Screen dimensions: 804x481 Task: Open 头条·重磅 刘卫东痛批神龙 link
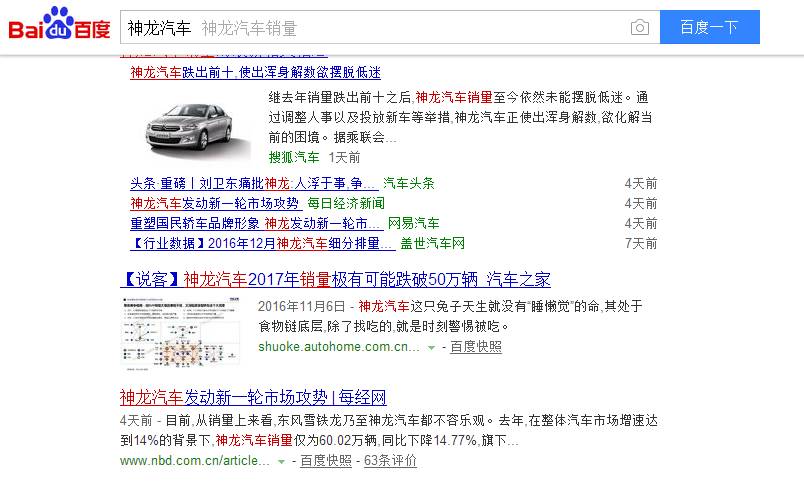click(254, 183)
